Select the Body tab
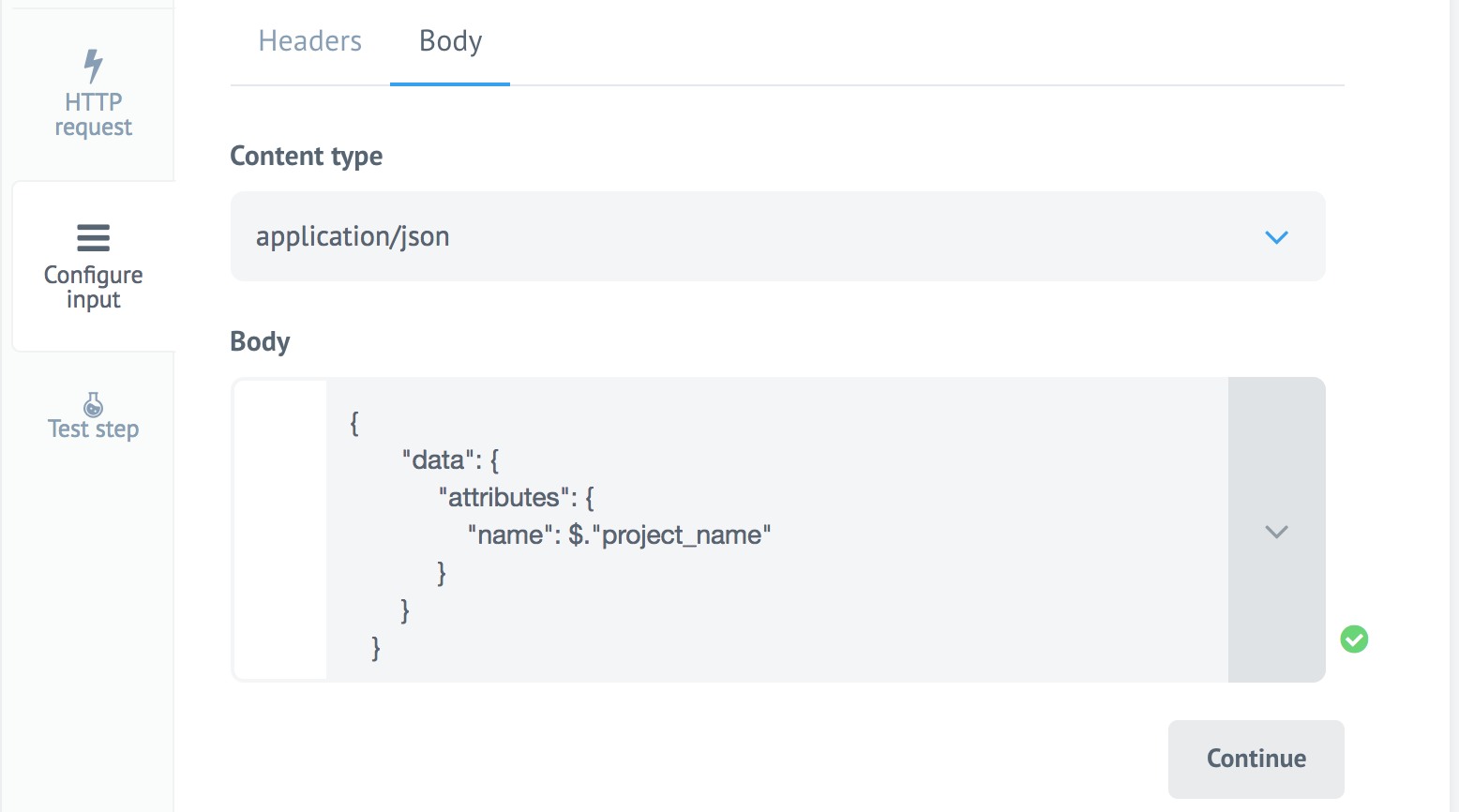1459x812 pixels. click(x=450, y=41)
